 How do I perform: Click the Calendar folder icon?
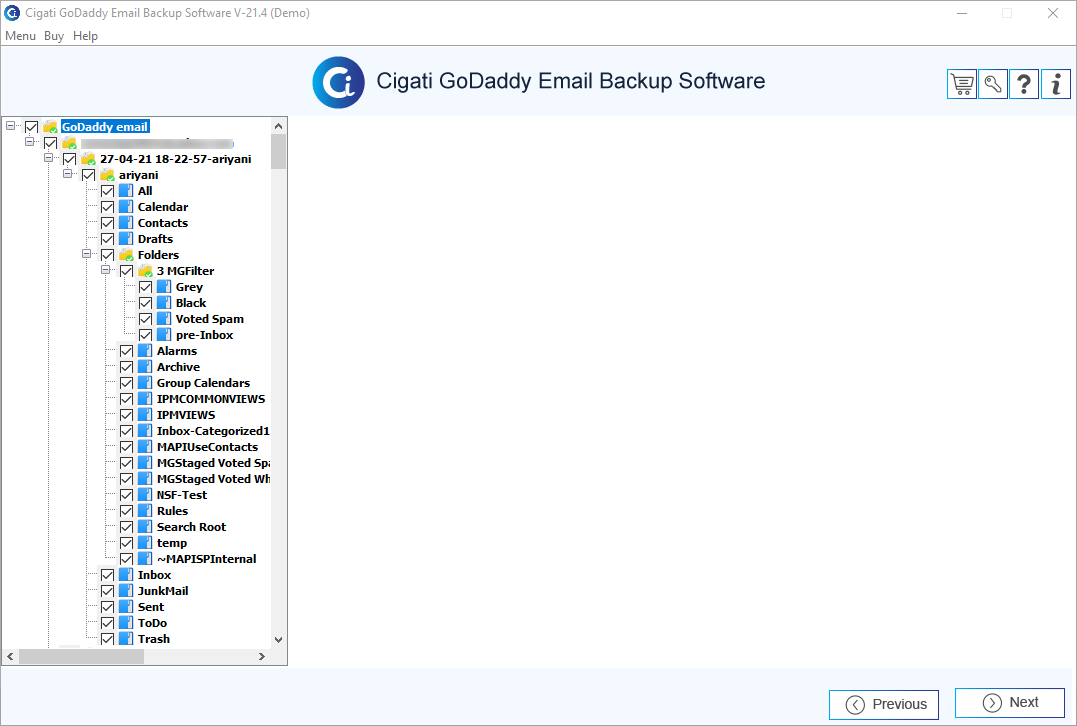click(126, 207)
